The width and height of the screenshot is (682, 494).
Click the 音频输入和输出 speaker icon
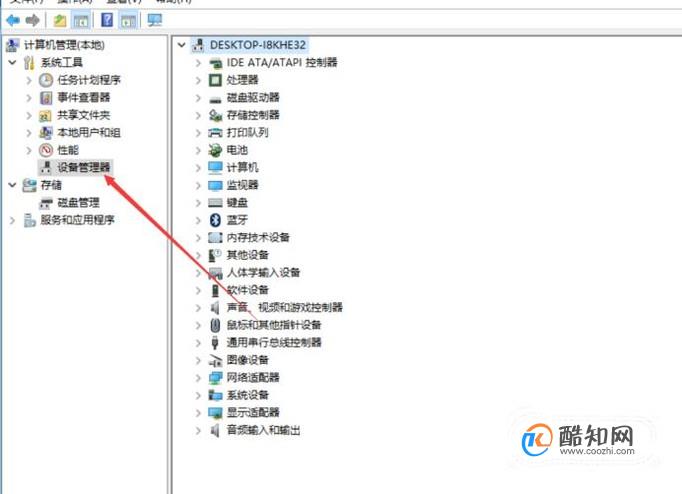coord(215,430)
